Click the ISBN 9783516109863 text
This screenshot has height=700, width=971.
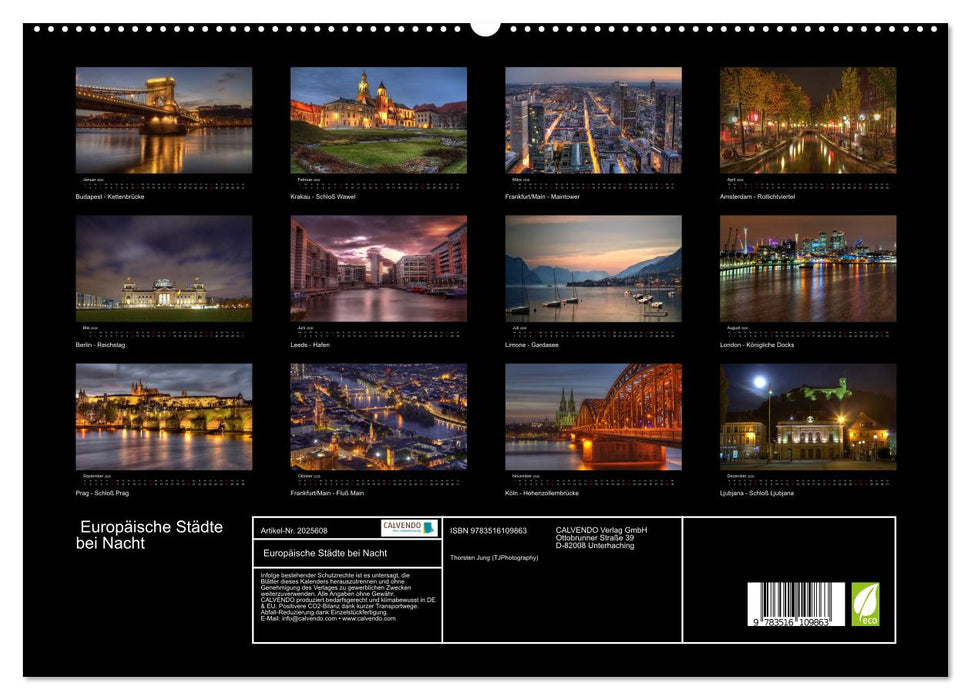coord(488,530)
